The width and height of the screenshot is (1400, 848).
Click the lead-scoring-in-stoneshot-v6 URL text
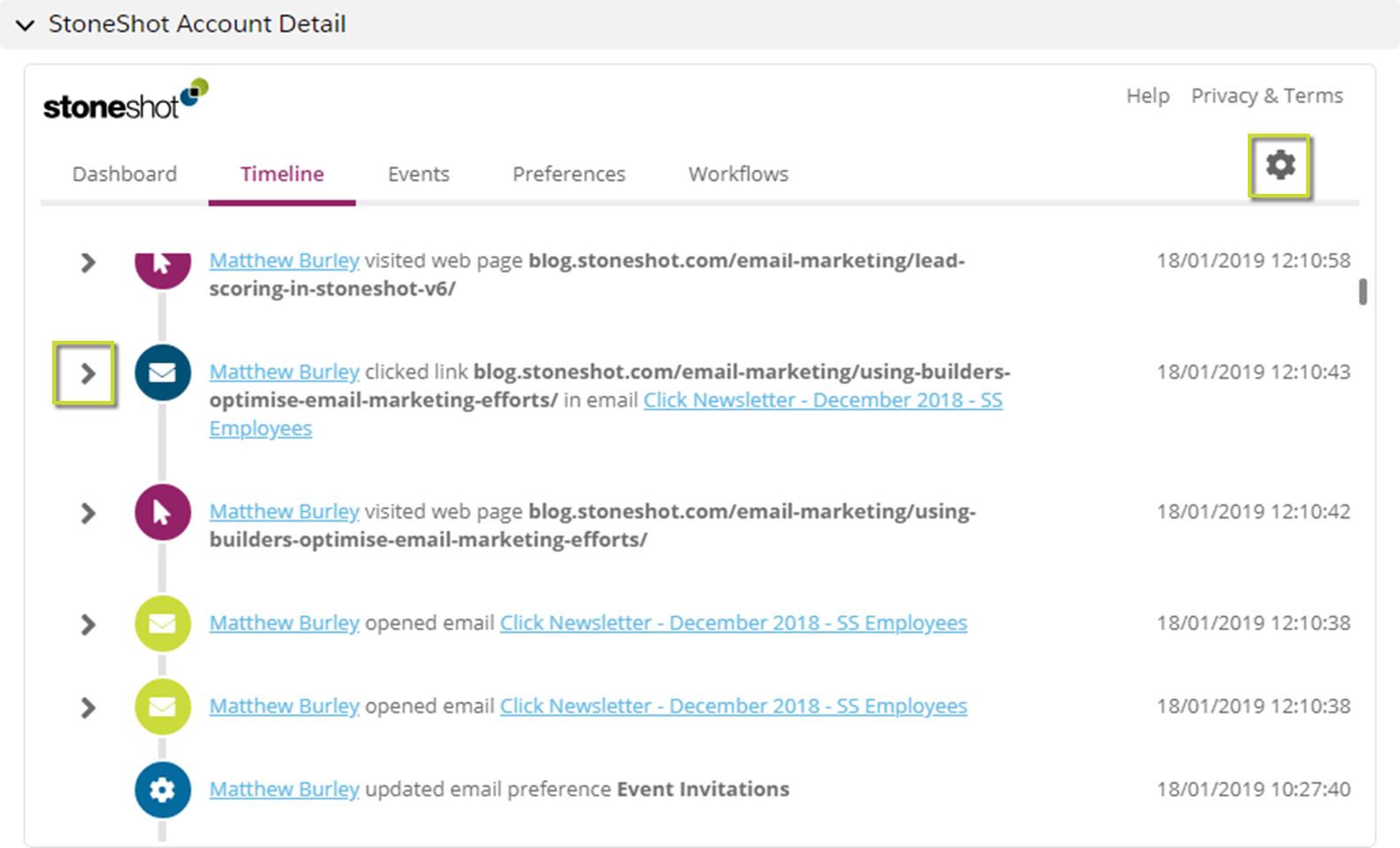[588, 274]
